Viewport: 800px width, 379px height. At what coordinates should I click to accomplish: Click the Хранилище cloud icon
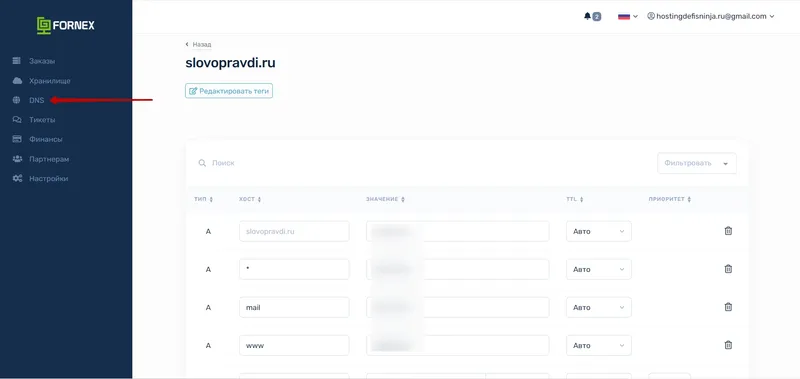coord(17,81)
